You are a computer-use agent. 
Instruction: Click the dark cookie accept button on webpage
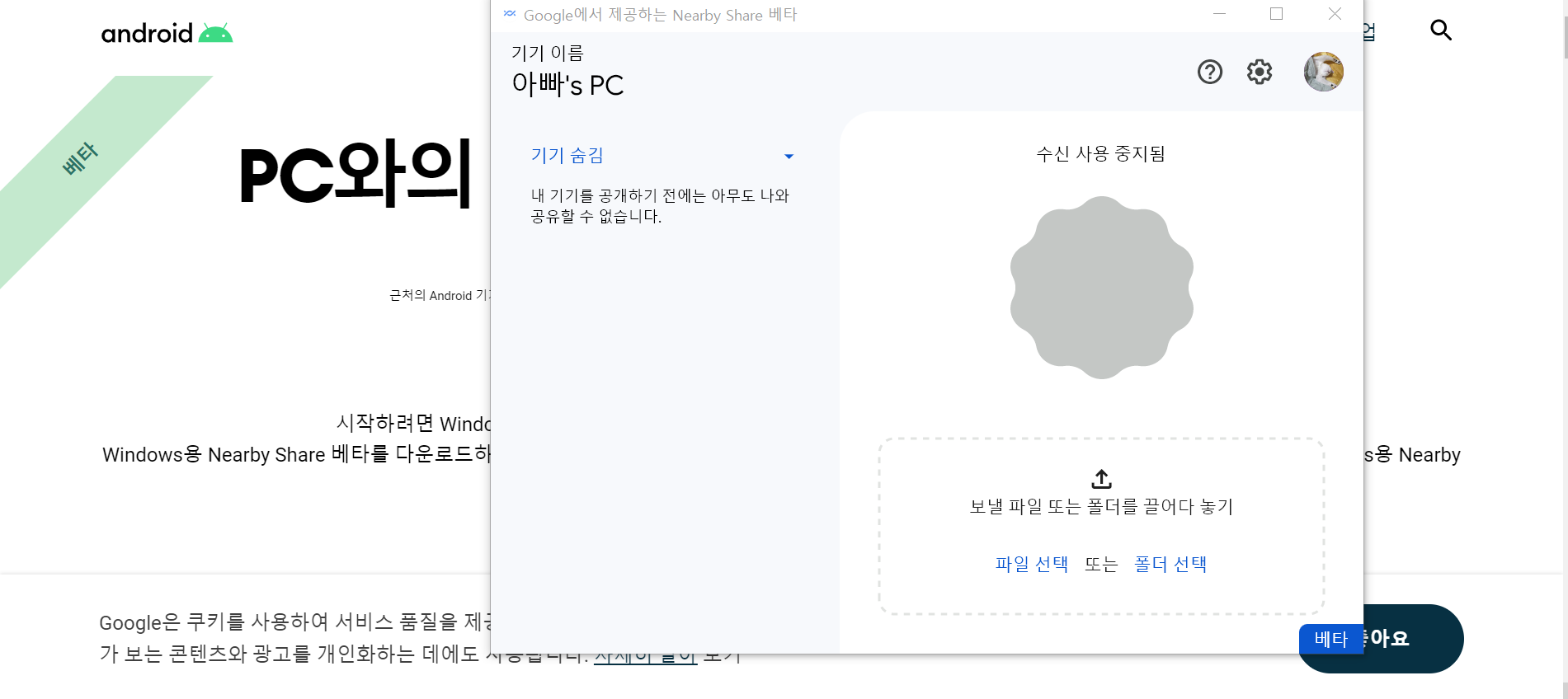(x=1412, y=639)
